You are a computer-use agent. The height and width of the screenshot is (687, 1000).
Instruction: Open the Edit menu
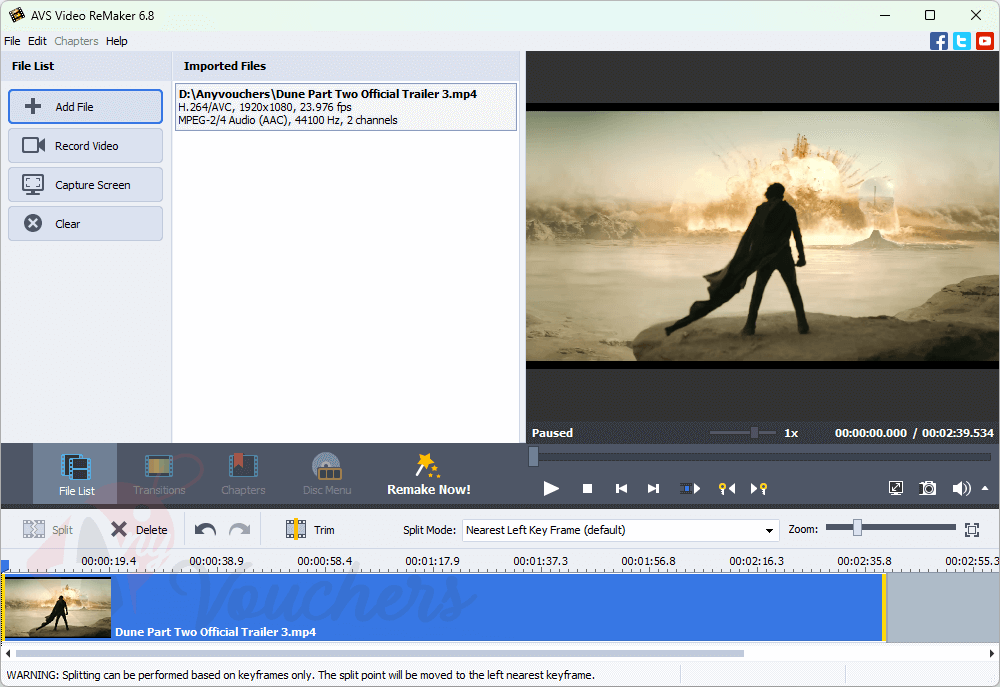point(37,41)
